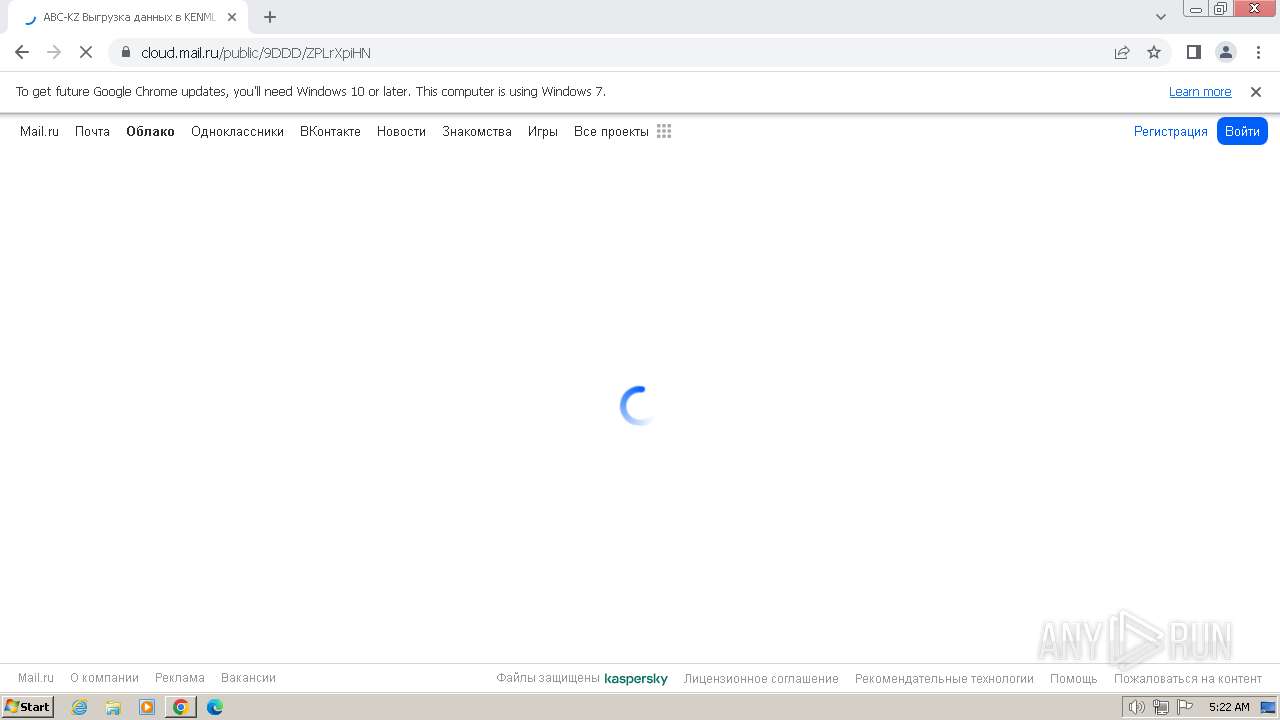Image resolution: width=1280 pixels, height=720 pixels.
Task: Open О компании footer link
Action: [104, 678]
